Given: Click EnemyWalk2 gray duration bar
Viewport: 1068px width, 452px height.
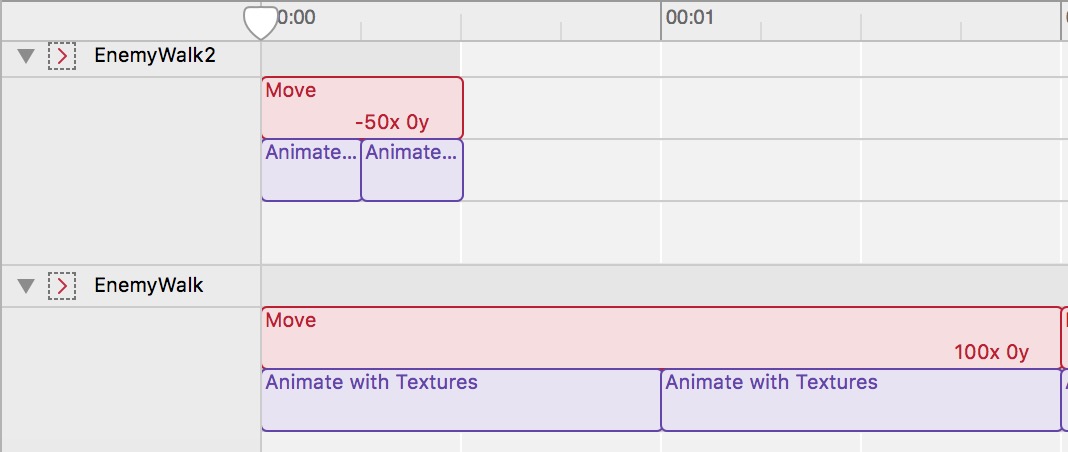Looking at the screenshot, I should 360,58.
